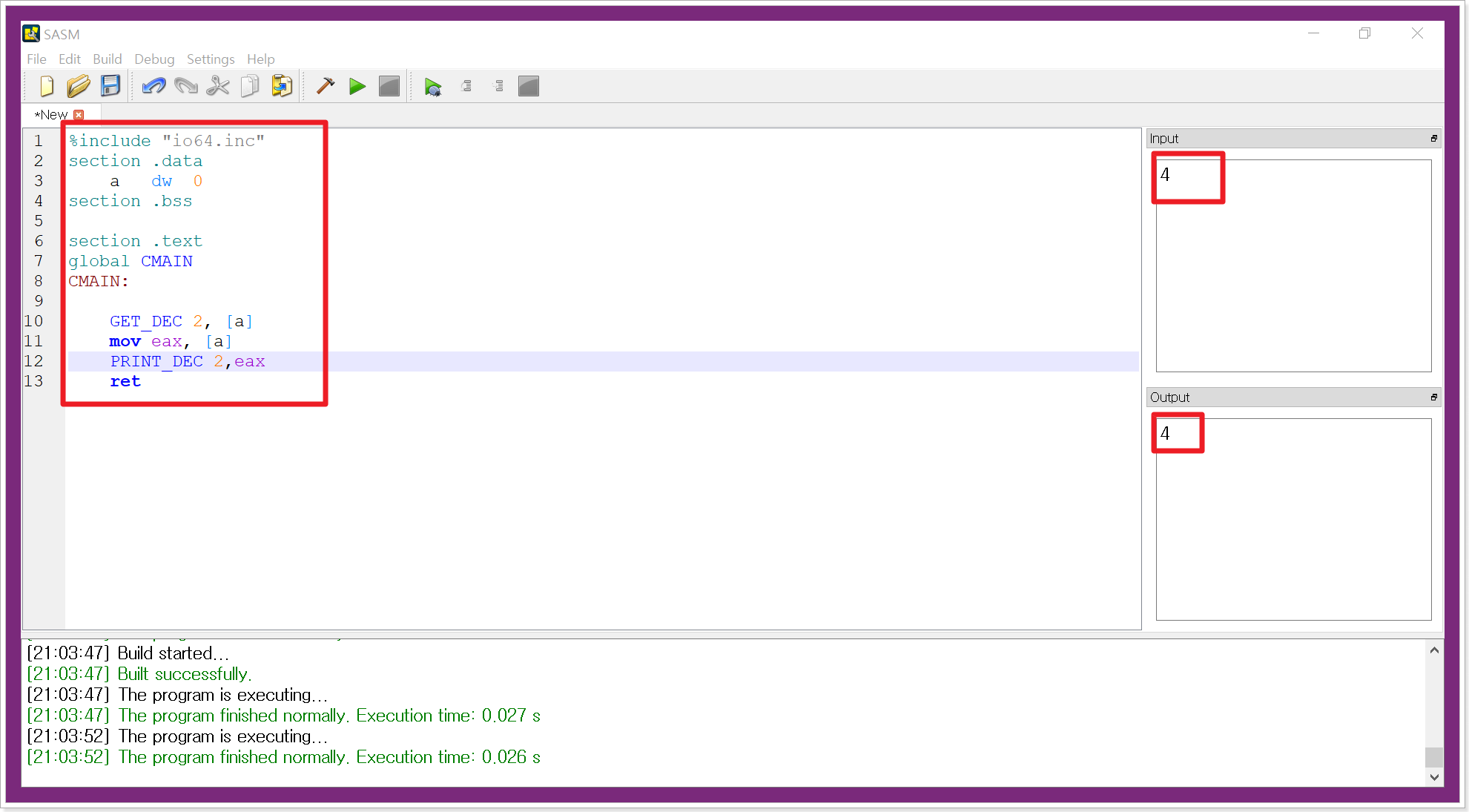Open the Build menu
Viewport: 1469px width, 812px height.
click(x=107, y=59)
